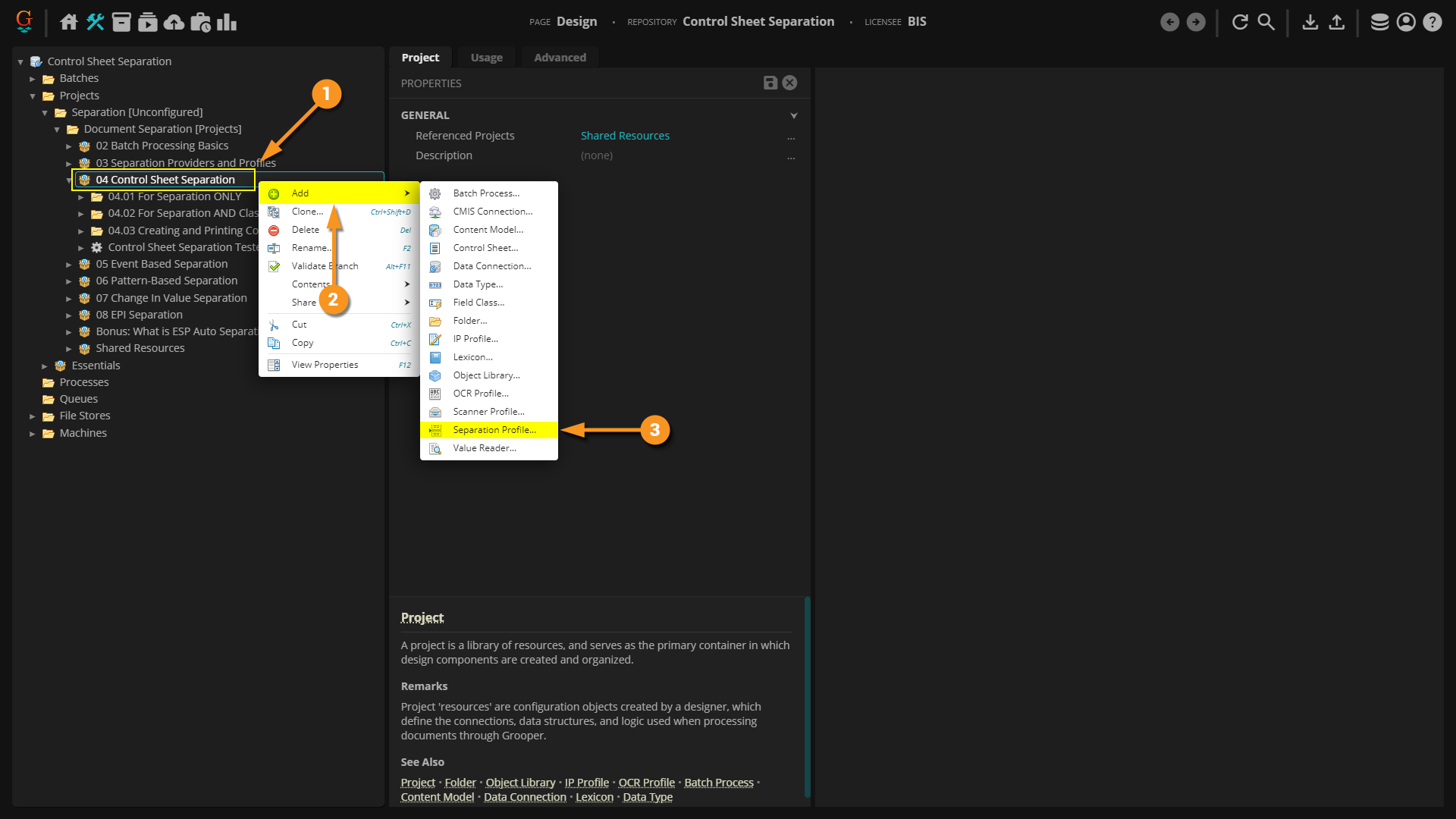The width and height of the screenshot is (1456, 819).
Task: Switch to the Usage tab
Action: point(486,58)
